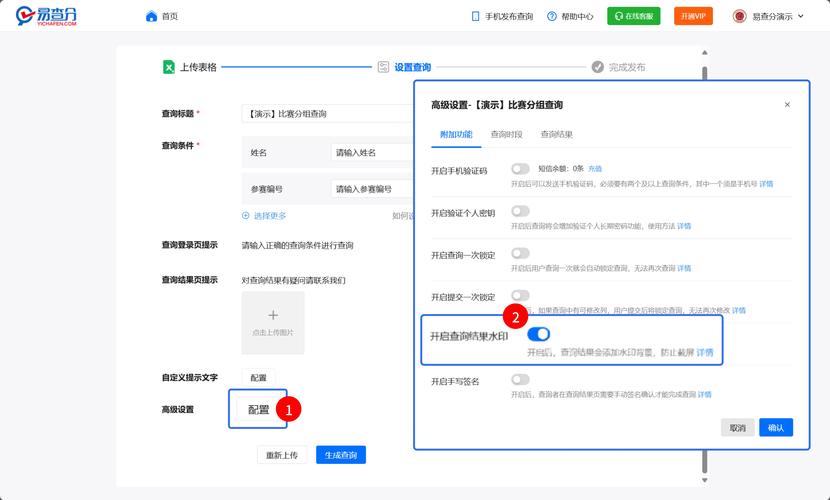Click the 完成发布 checkmark icon
The height and width of the screenshot is (500, 830).
[598, 67]
